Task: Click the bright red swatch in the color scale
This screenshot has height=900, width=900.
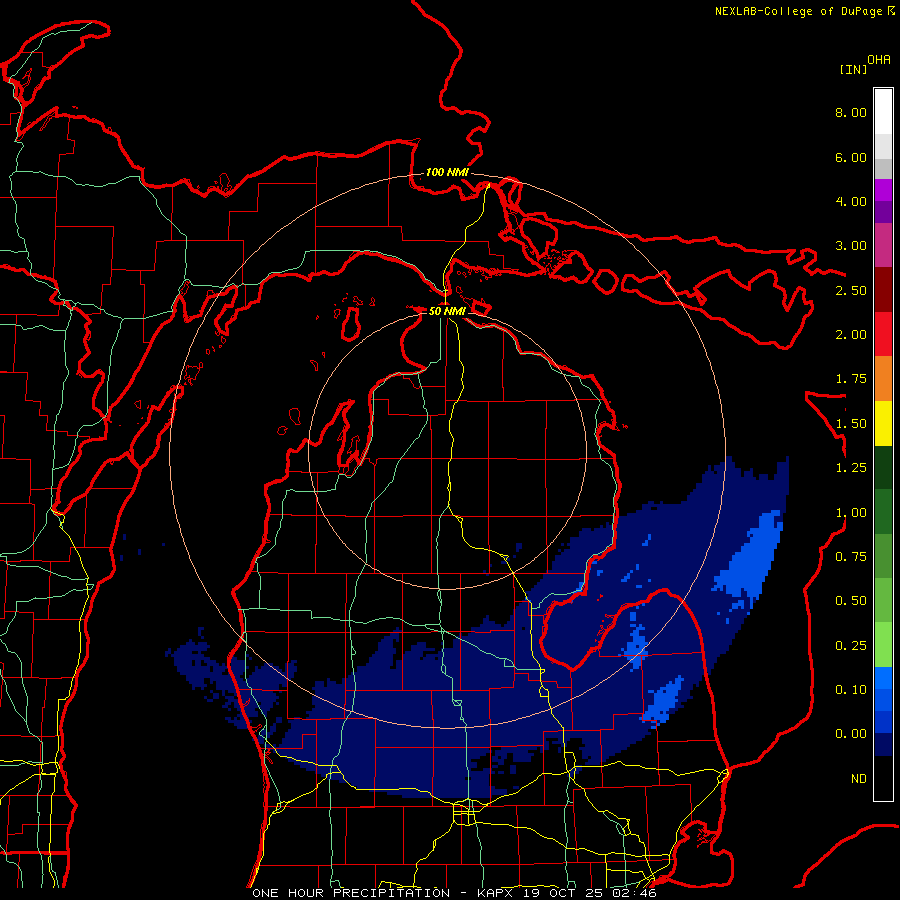Action: pos(883,335)
